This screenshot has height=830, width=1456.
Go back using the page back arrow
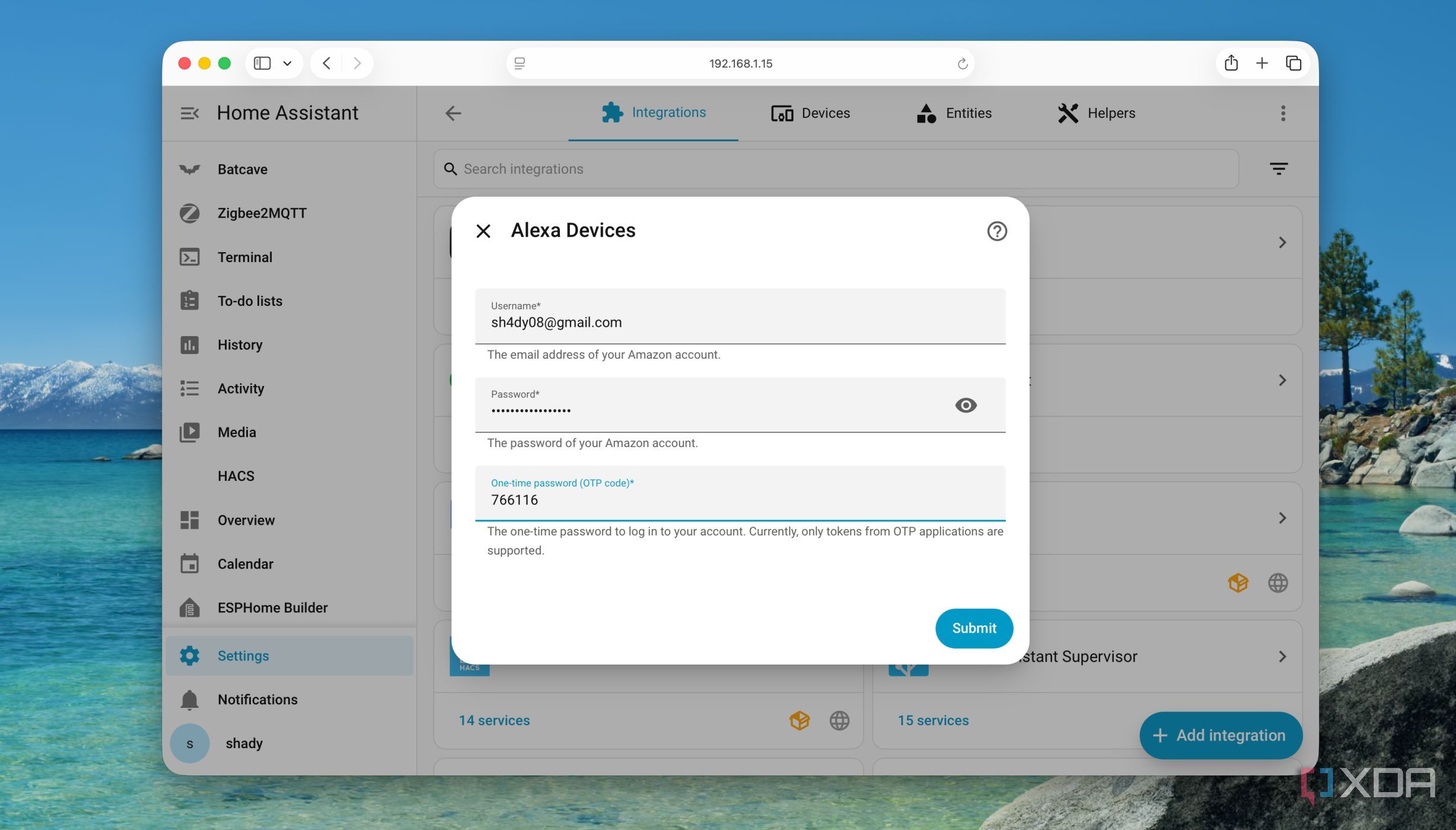(453, 113)
